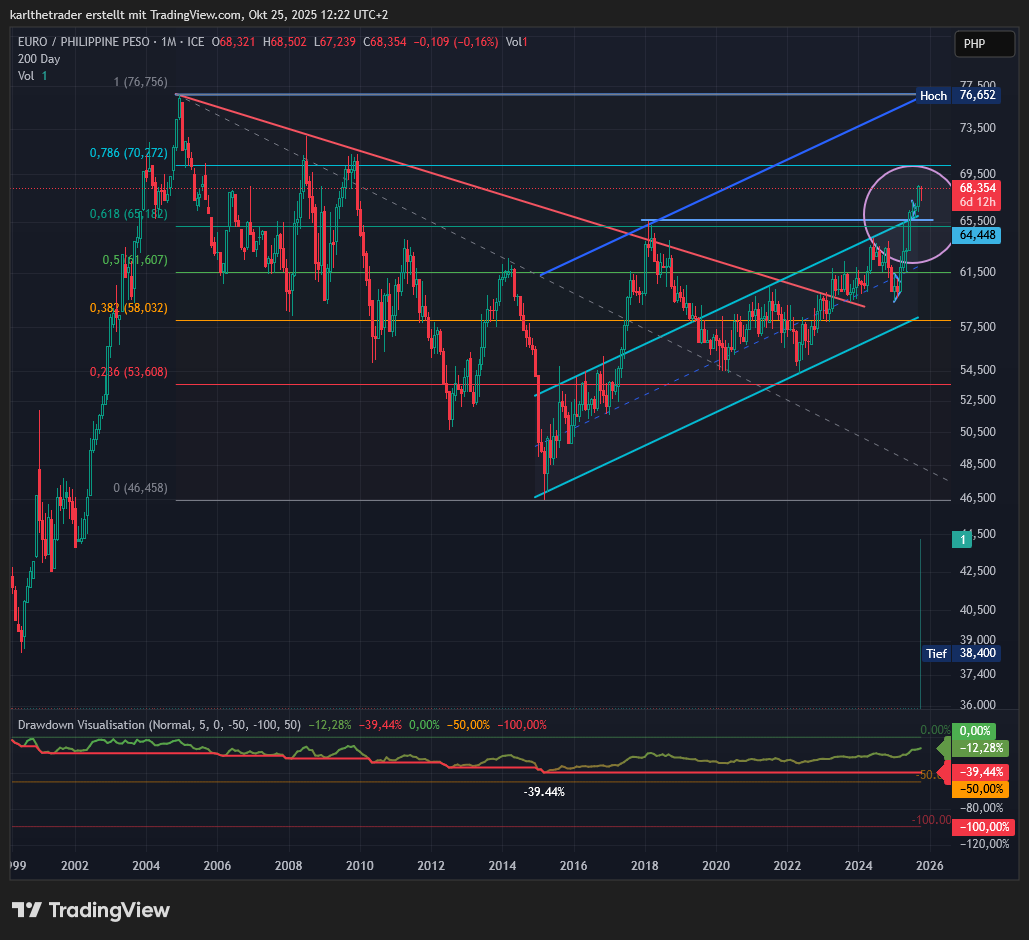Image resolution: width=1029 pixels, height=940 pixels.
Task: Select the Vol indicator legend
Action: [27, 76]
